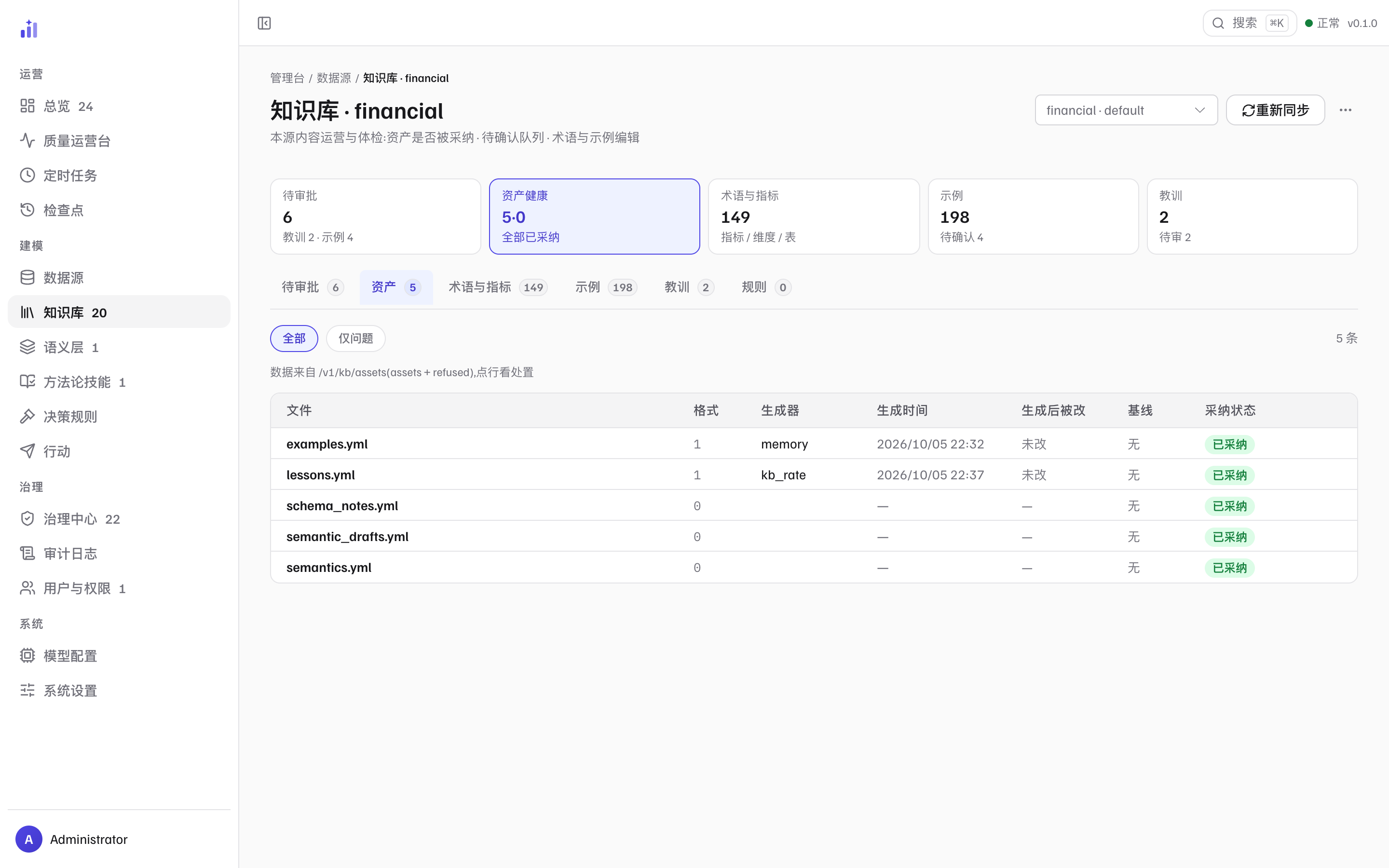
Task: Open 方法论技能 book icon
Action: tap(27, 382)
